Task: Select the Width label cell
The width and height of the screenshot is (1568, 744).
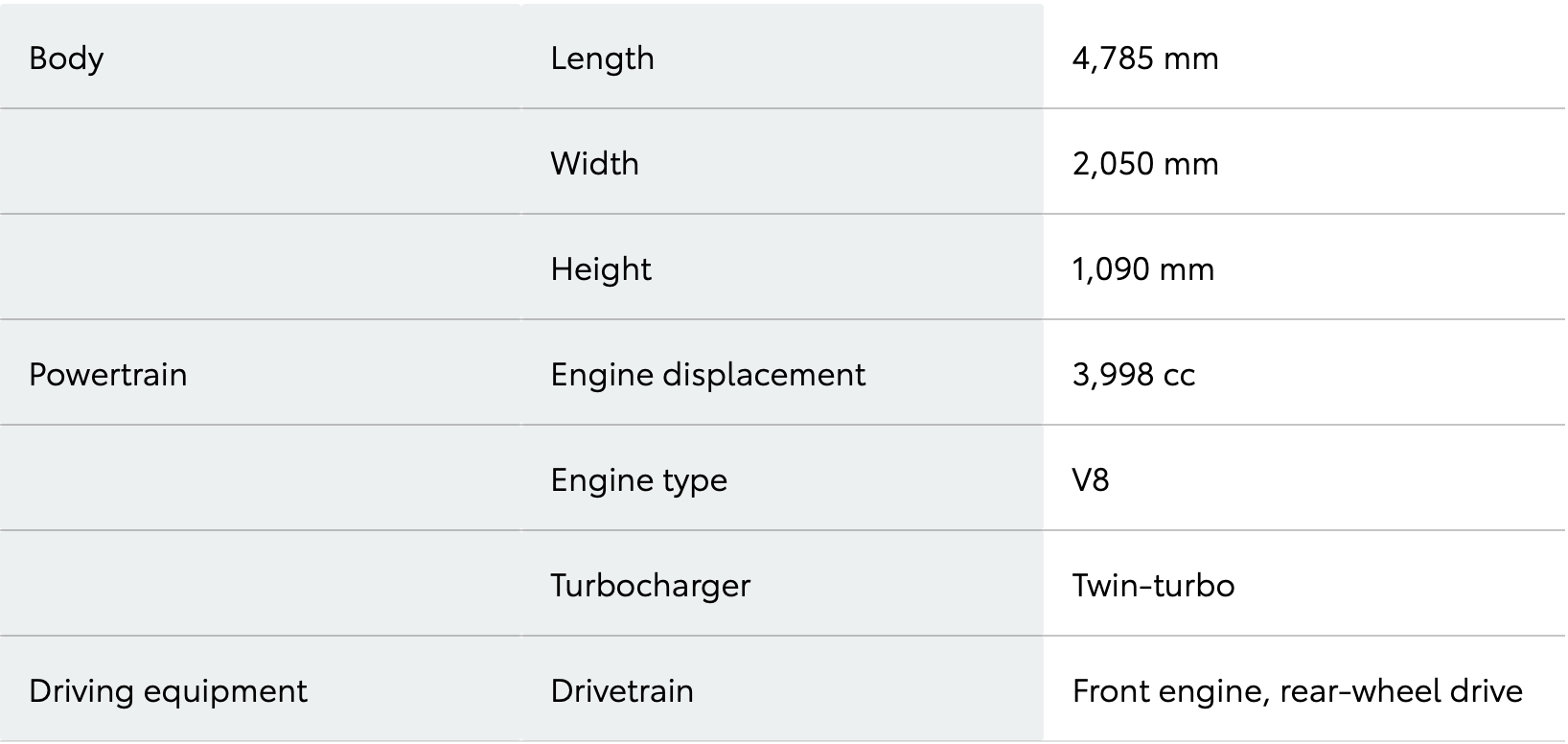Action: coord(594,163)
